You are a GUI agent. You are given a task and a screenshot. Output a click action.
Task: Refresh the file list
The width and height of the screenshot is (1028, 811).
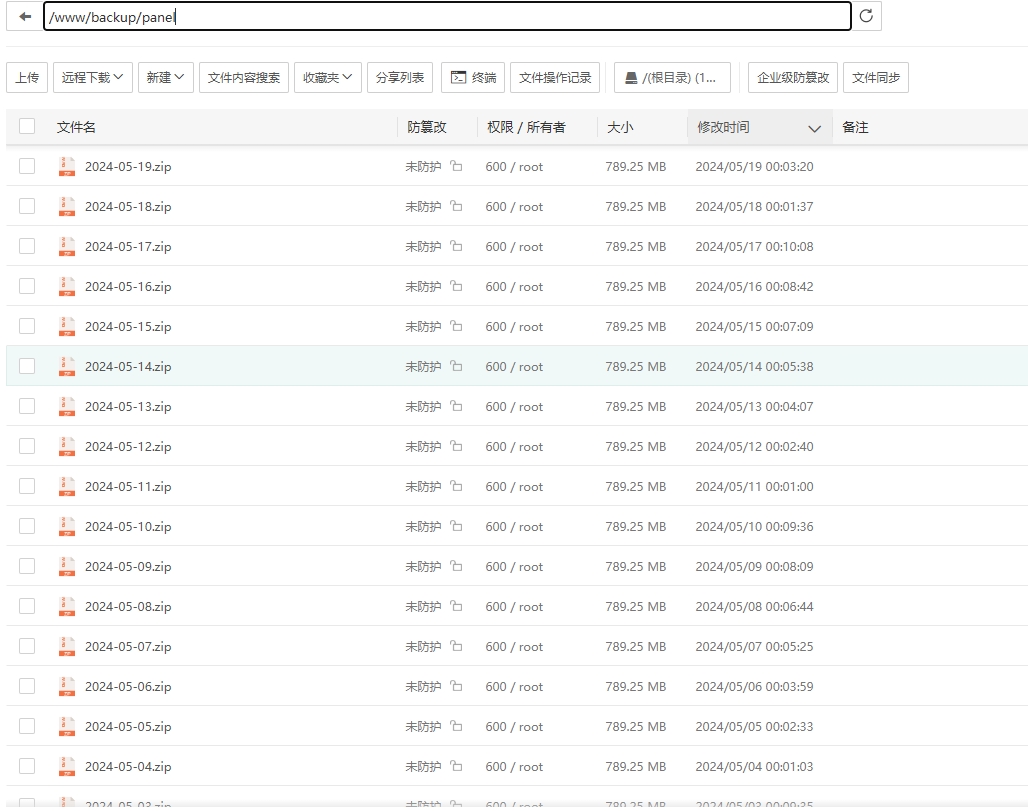(x=866, y=16)
